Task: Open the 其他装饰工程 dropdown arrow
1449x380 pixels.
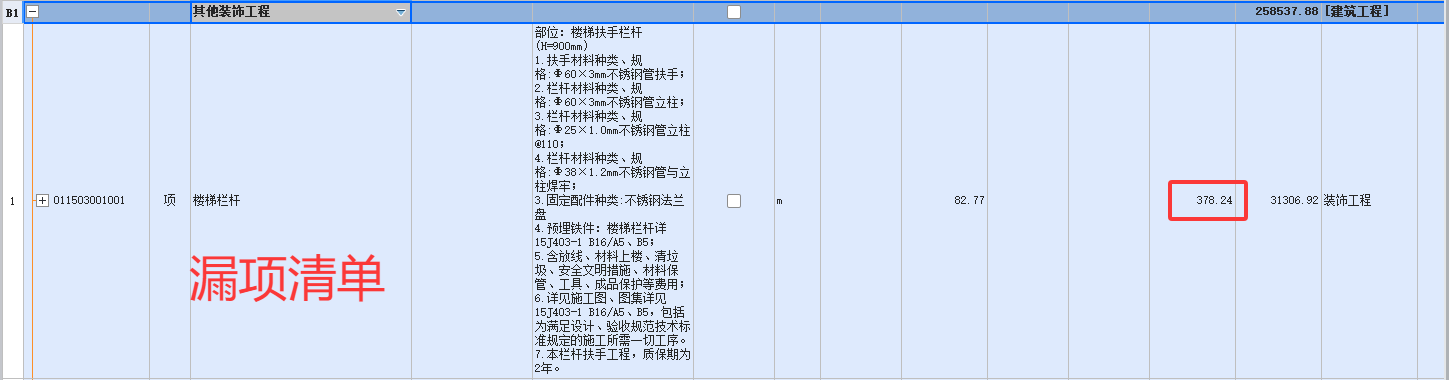Action: (401, 12)
